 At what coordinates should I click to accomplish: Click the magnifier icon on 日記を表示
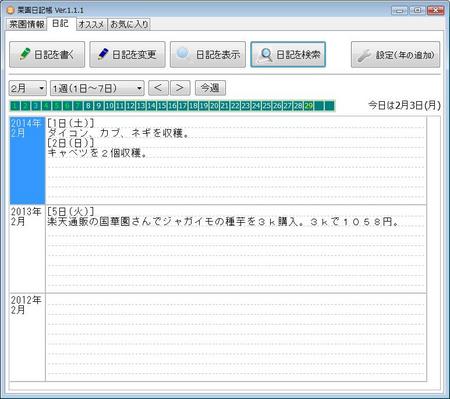pos(184,54)
